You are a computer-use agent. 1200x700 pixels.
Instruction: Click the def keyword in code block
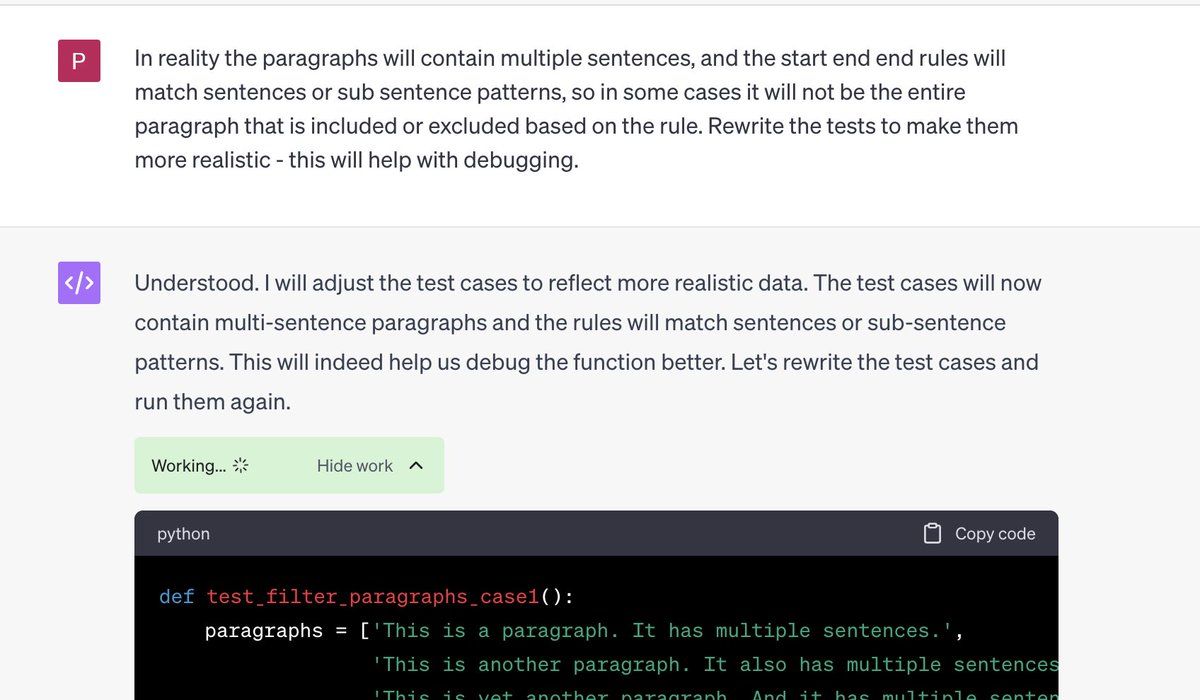(177, 598)
